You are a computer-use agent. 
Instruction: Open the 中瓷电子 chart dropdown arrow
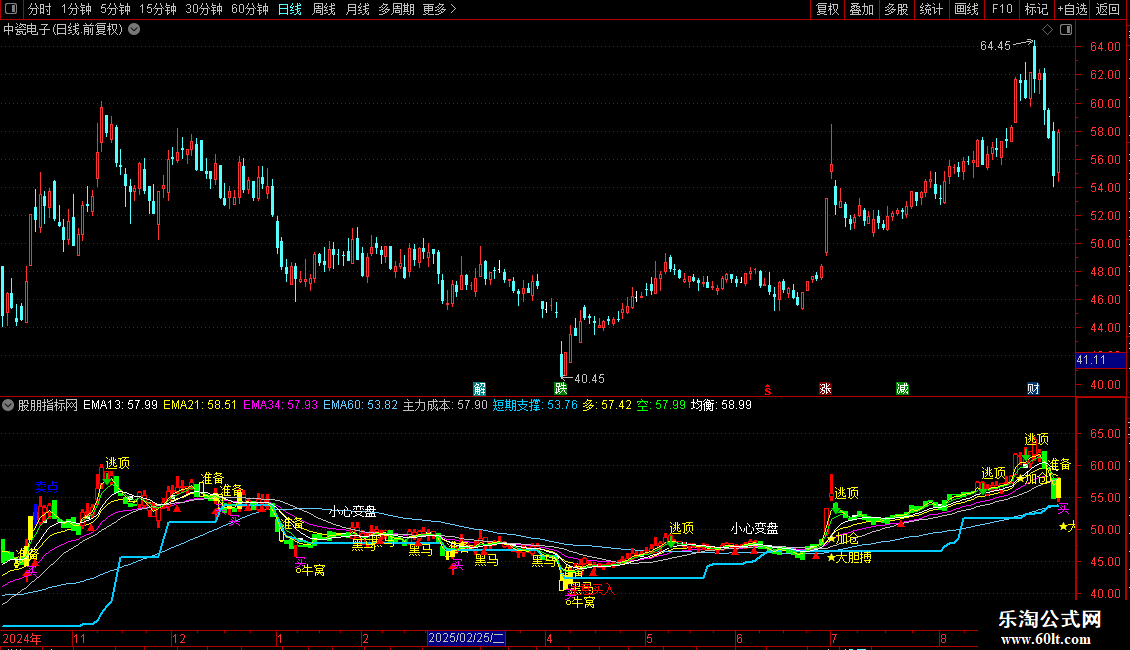coord(134,30)
